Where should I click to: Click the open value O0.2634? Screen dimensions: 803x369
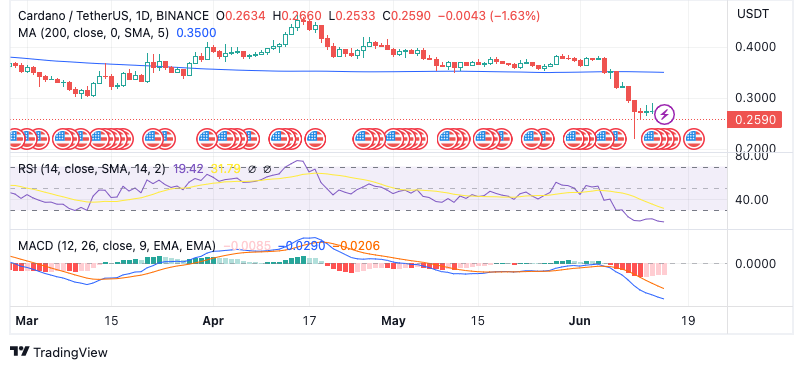pyautogui.click(x=241, y=16)
